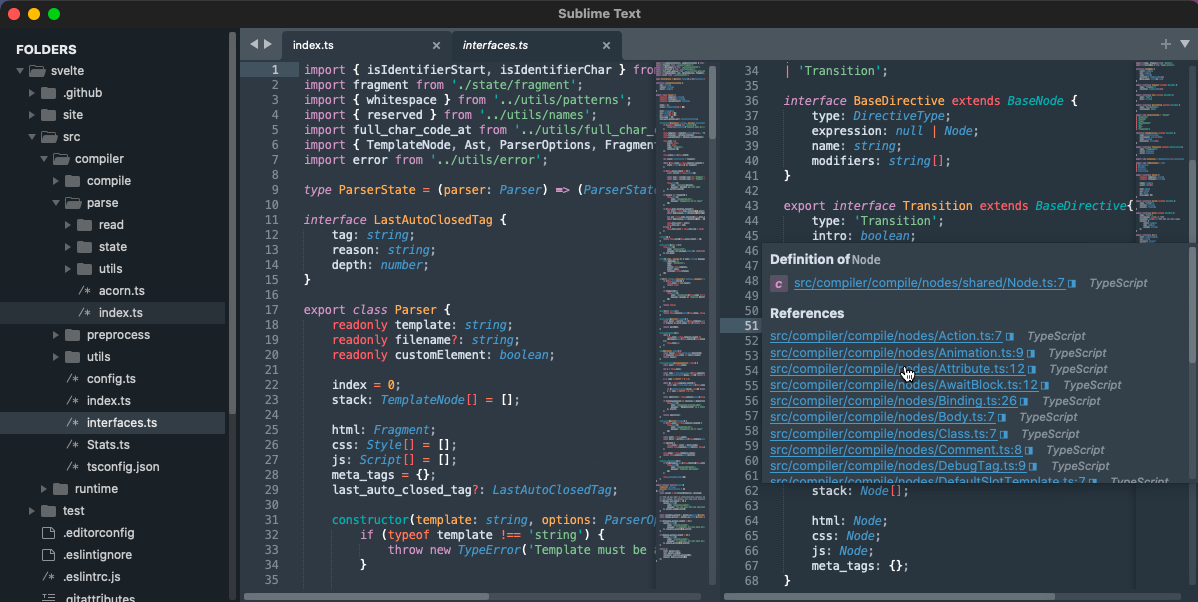Add a new tab with plus icon
Viewport: 1198px width, 602px height.
pos(1166,44)
